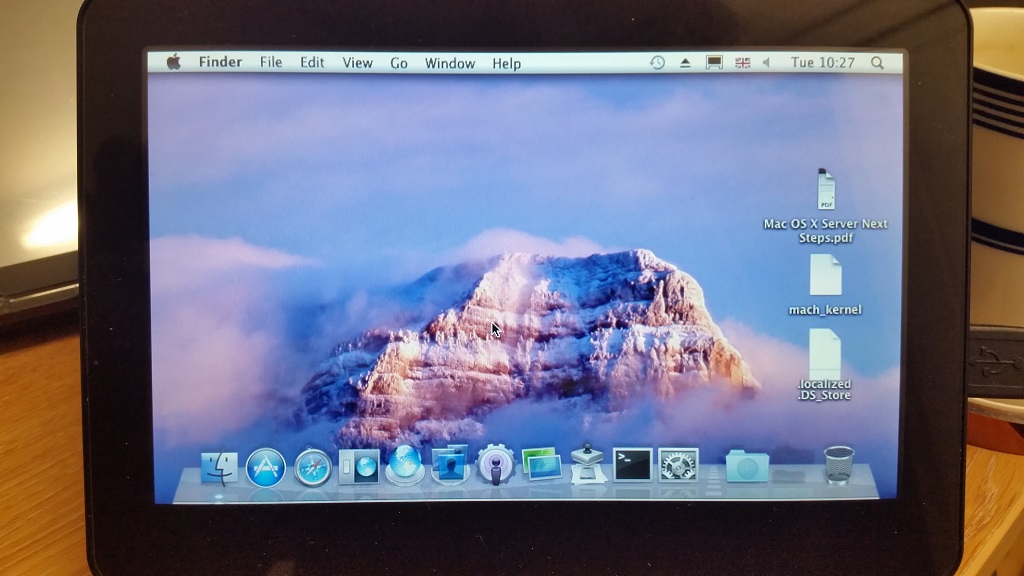
Task: Select the .DS_Store file icon
Action: (x=824, y=353)
